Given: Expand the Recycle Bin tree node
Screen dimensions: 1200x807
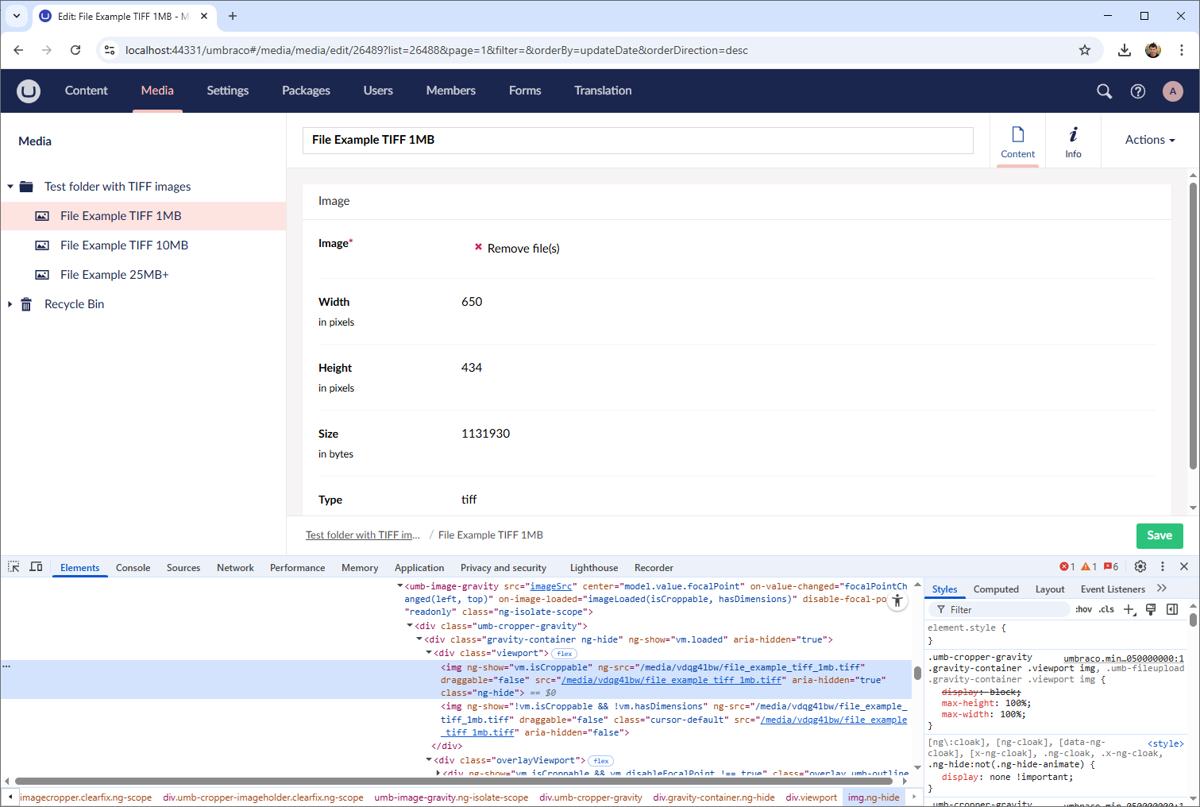Looking at the screenshot, I should click(11, 304).
